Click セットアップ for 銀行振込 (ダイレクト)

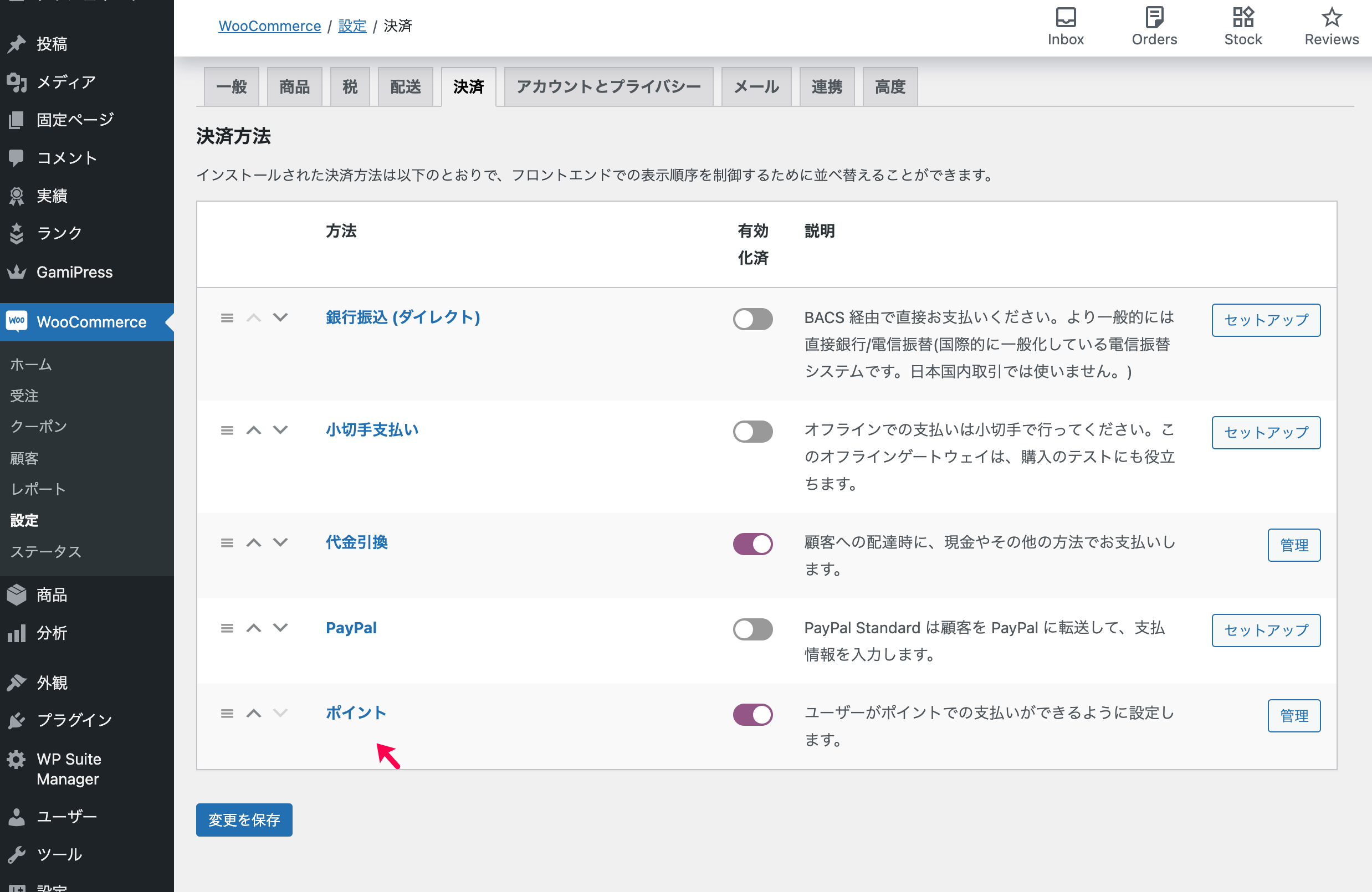(x=1266, y=320)
